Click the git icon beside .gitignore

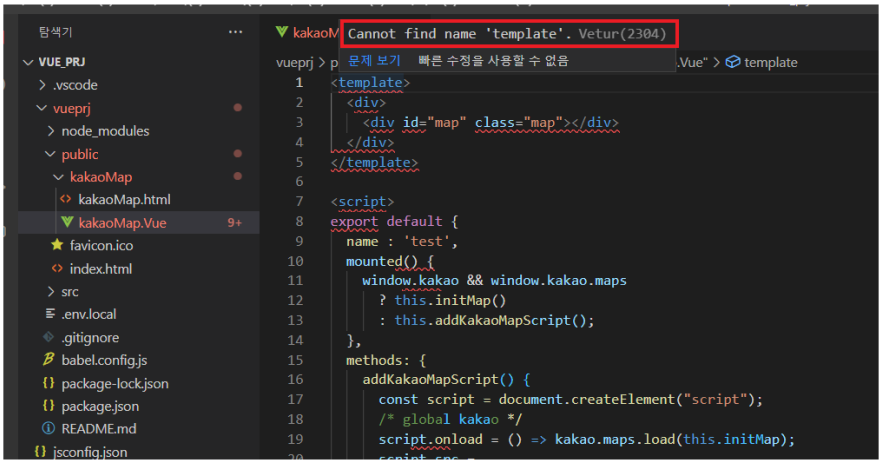click(48, 337)
